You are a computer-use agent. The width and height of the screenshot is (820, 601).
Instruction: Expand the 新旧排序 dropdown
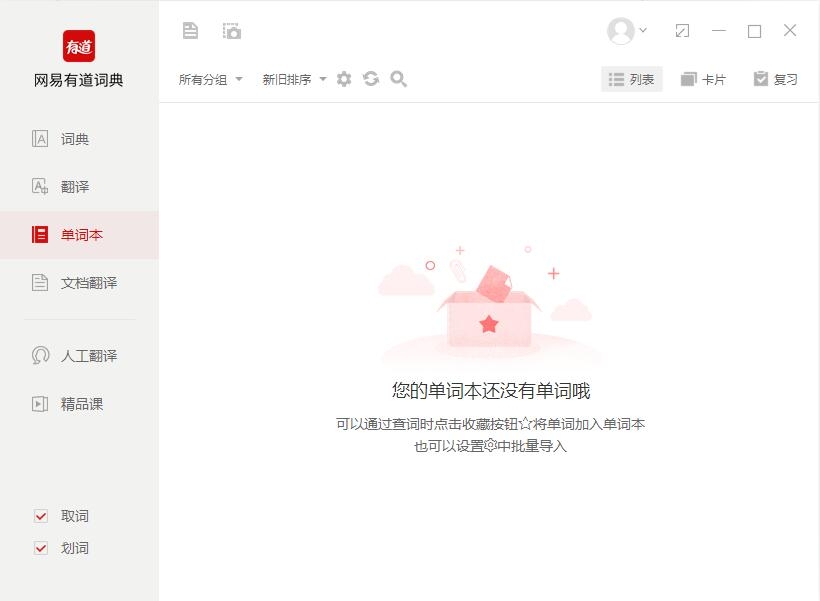tap(294, 80)
